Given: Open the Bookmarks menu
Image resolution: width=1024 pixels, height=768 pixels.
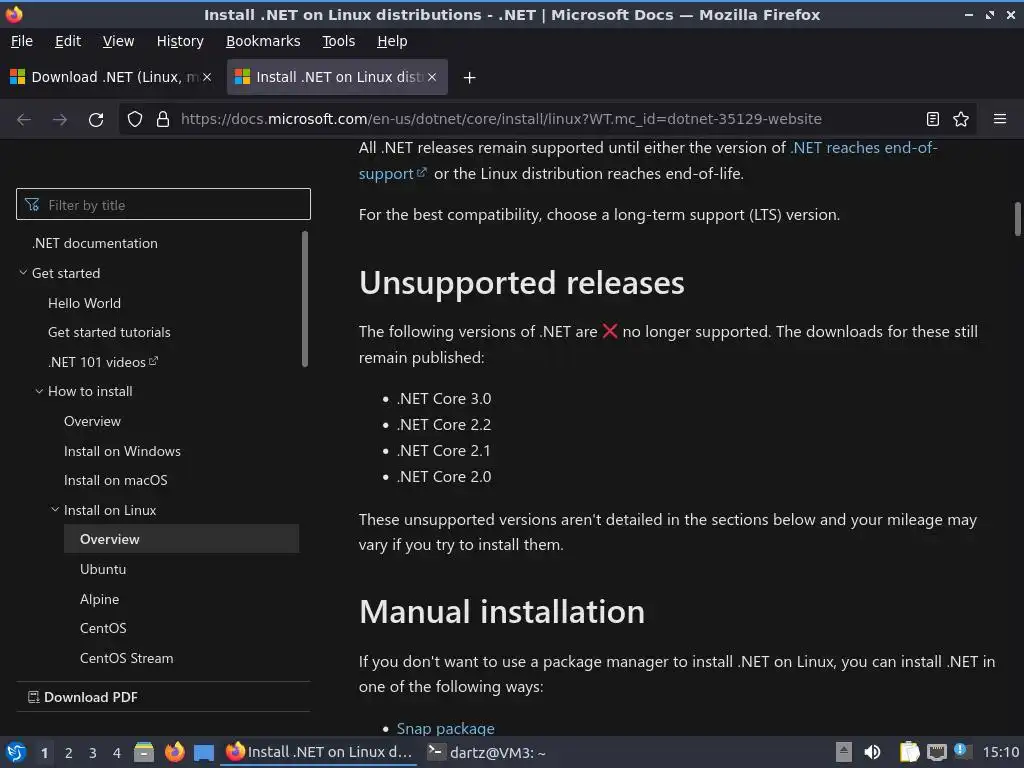Looking at the screenshot, I should (x=263, y=41).
